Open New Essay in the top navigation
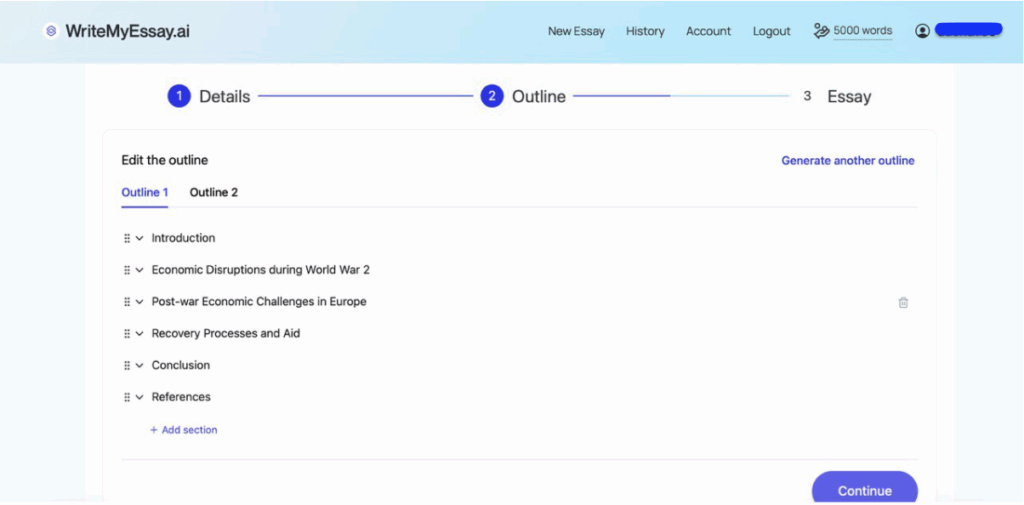This screenshot has height=505, width=1024. [x=576, y=31]
